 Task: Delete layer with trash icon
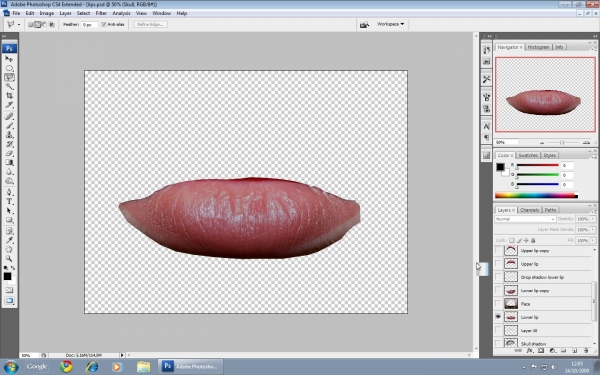click(586, 350)
